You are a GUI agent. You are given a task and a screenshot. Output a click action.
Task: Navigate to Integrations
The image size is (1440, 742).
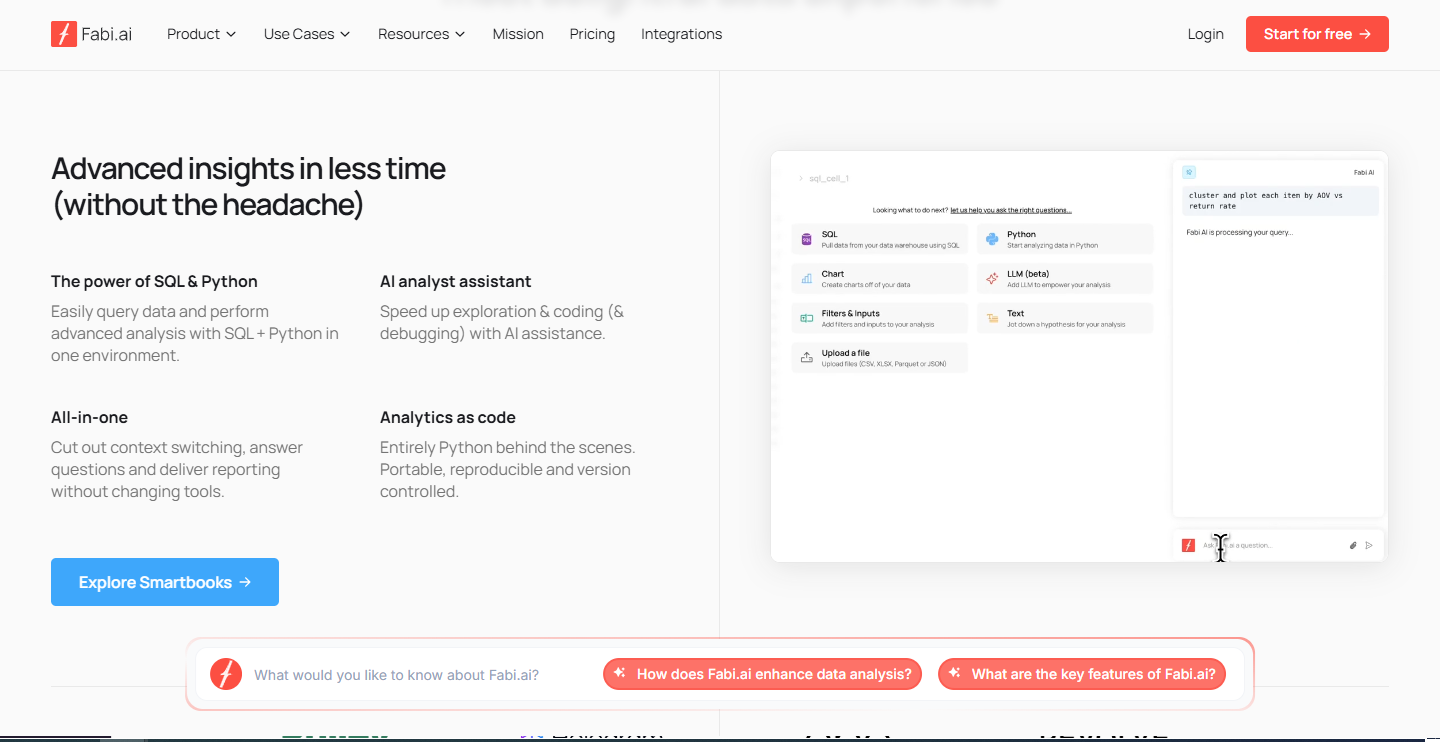click(x=681, y=34)
